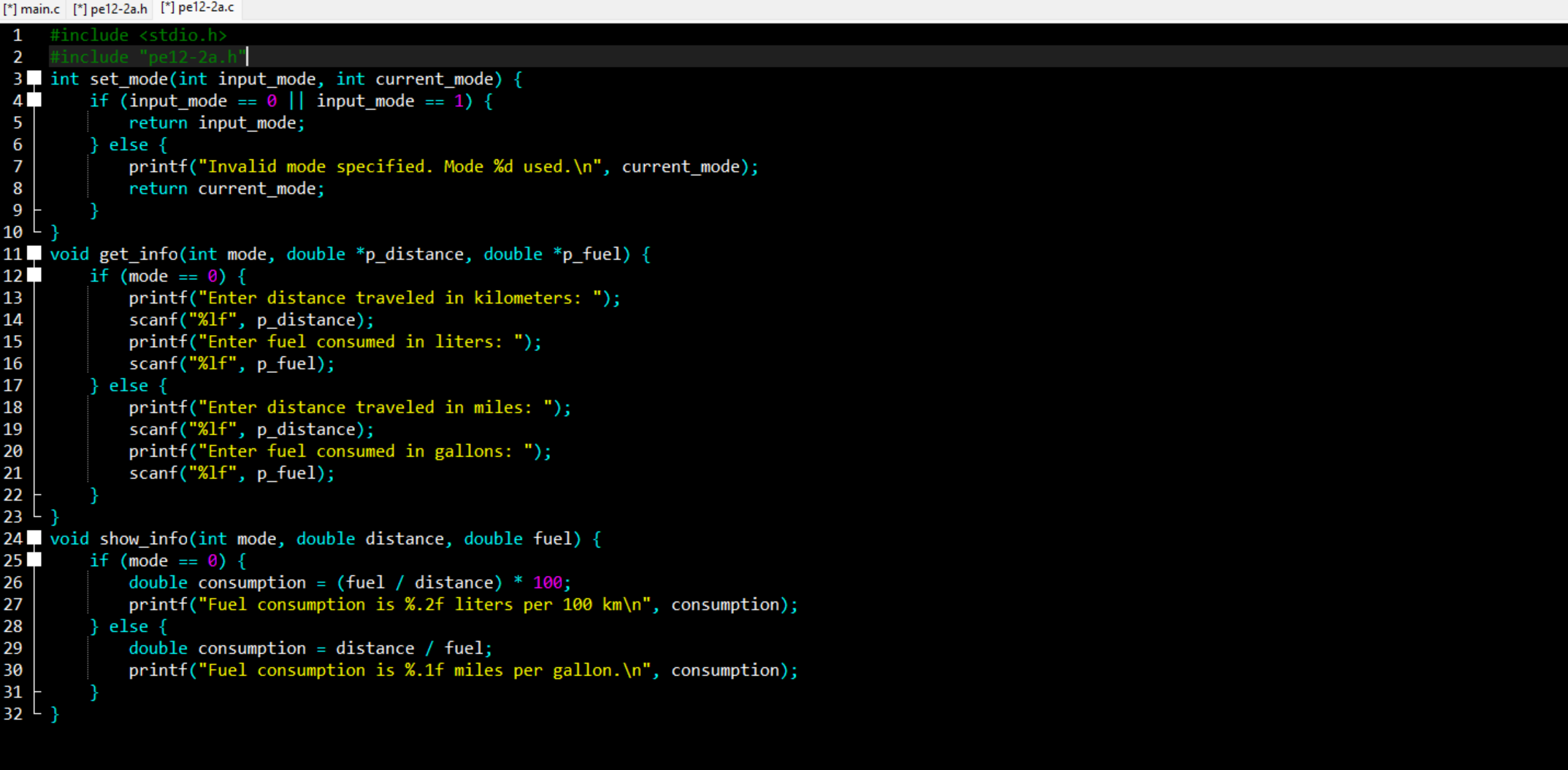
Task: Switch to the pe12-2a.h tab
Action: coord(110,9)
